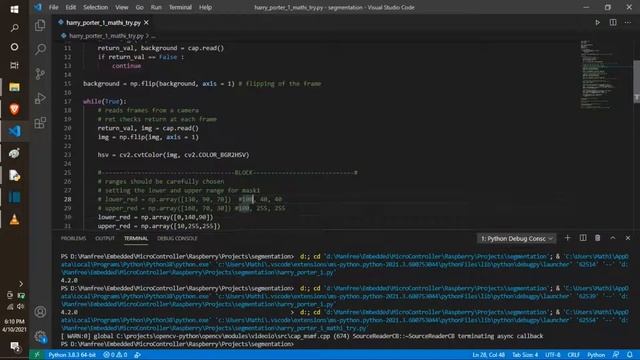The height and width of the screenshot is (360, 640).
Task: Click the while(True) statement on line 17
Action: coord(104,101)
